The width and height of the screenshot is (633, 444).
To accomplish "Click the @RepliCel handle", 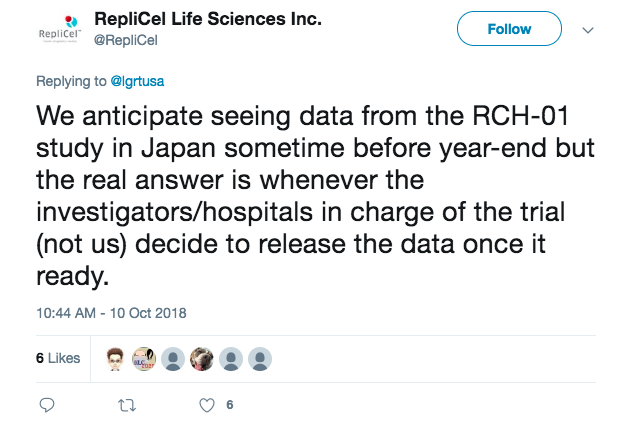I will tap(125, 40).
